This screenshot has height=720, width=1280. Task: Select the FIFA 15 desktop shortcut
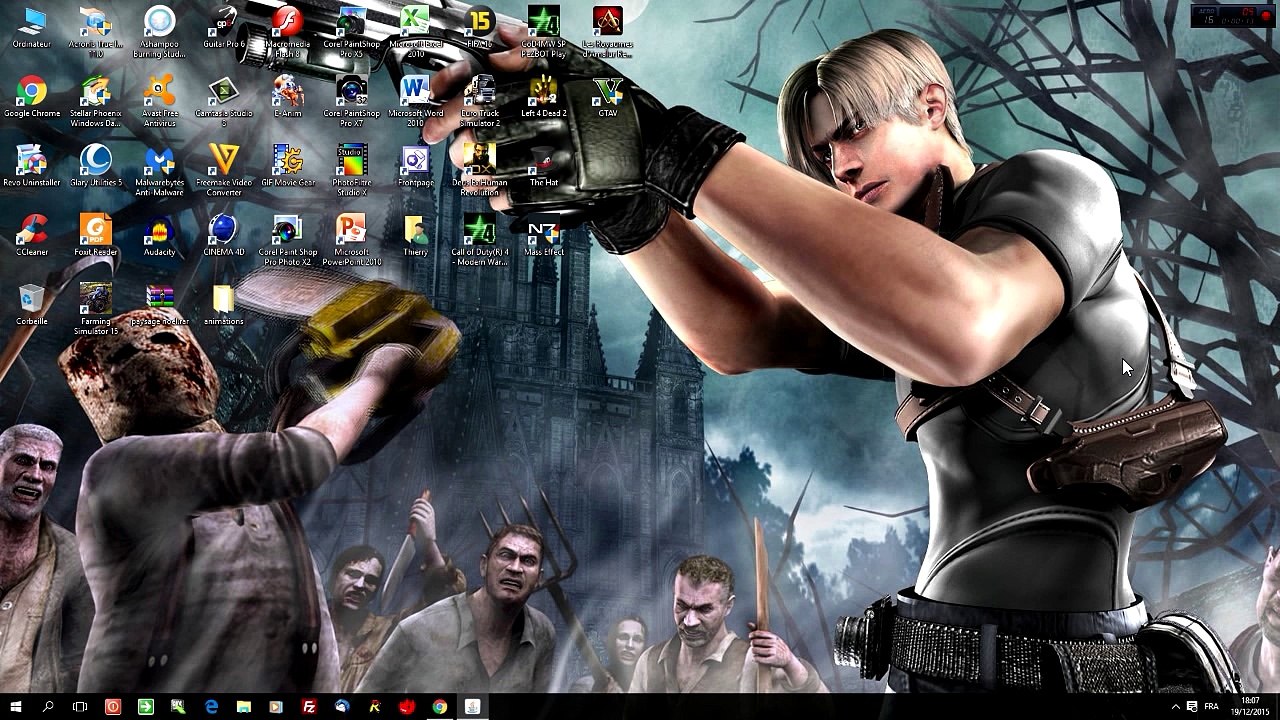(x=480, y=28)
